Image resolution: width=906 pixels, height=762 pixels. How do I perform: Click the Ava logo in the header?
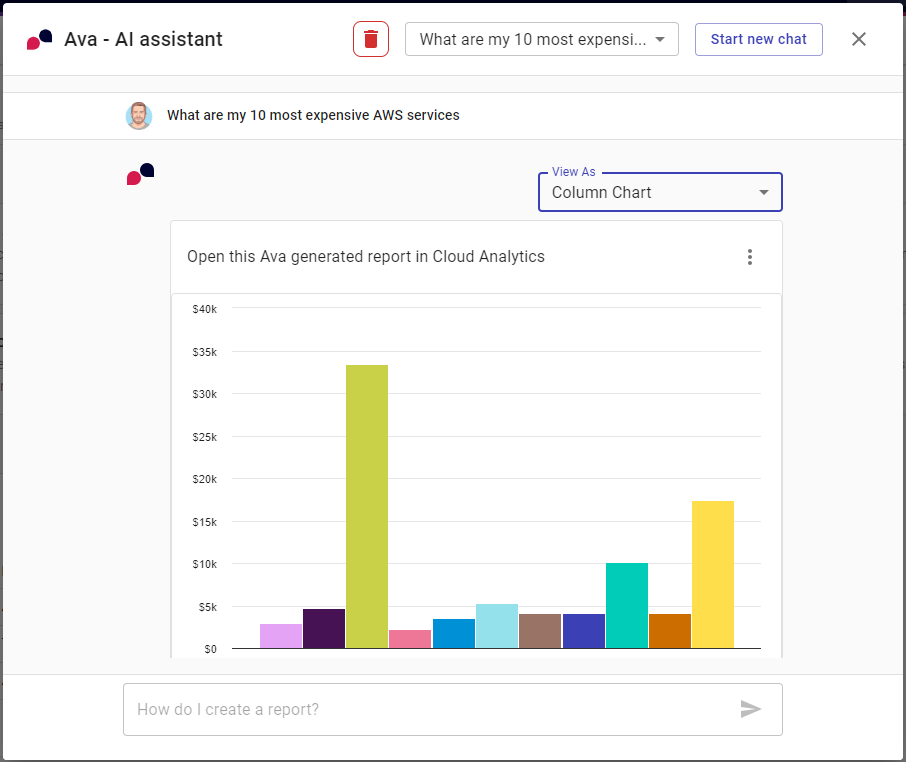(x=40, y=40)
